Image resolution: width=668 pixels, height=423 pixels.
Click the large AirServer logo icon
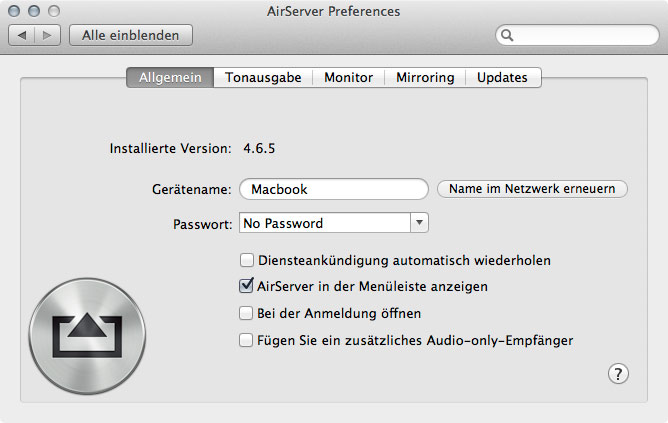(87, 336)
